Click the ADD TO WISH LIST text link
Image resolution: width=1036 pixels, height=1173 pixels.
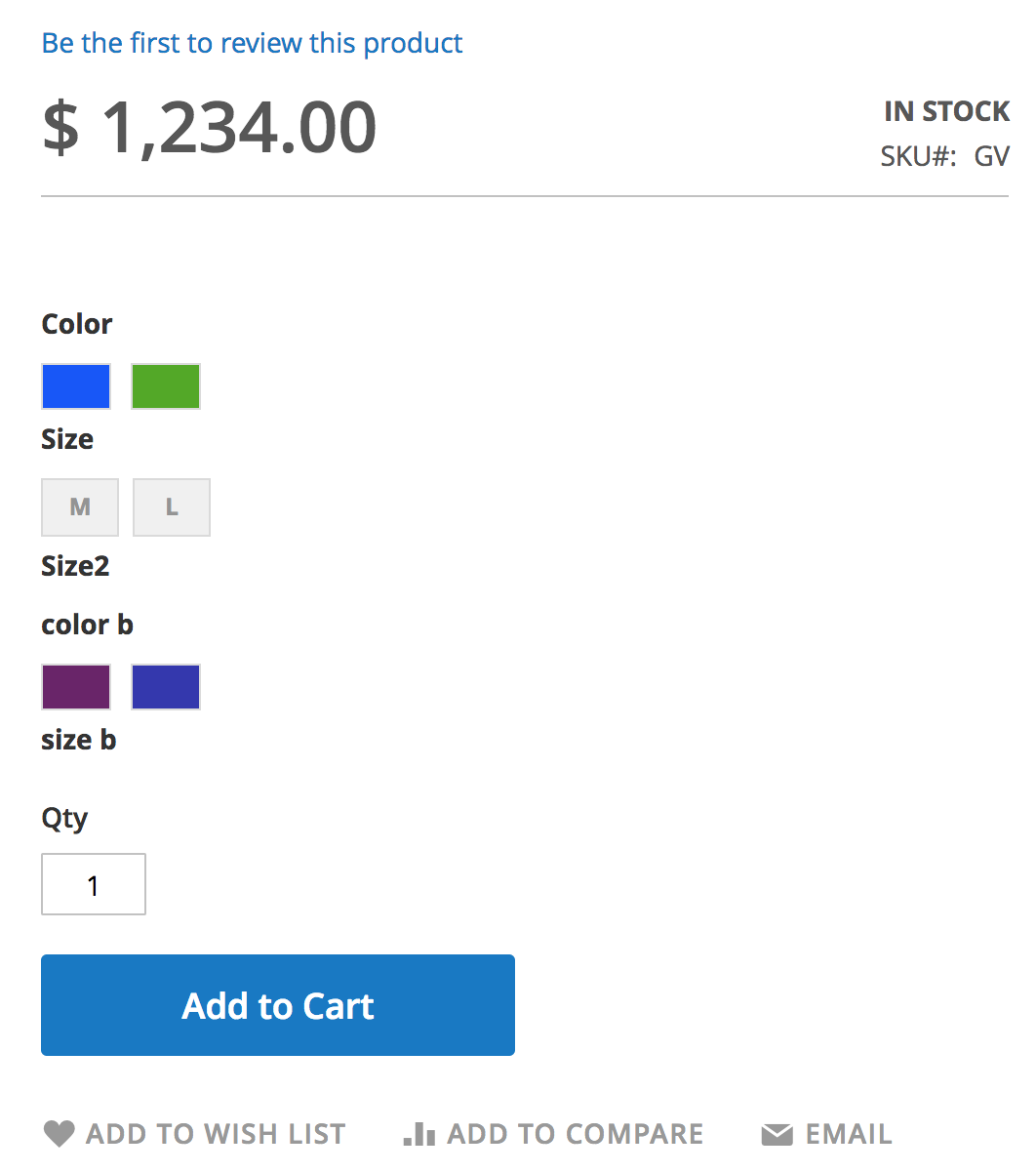pyautogui.click(x=216, y=1134)
